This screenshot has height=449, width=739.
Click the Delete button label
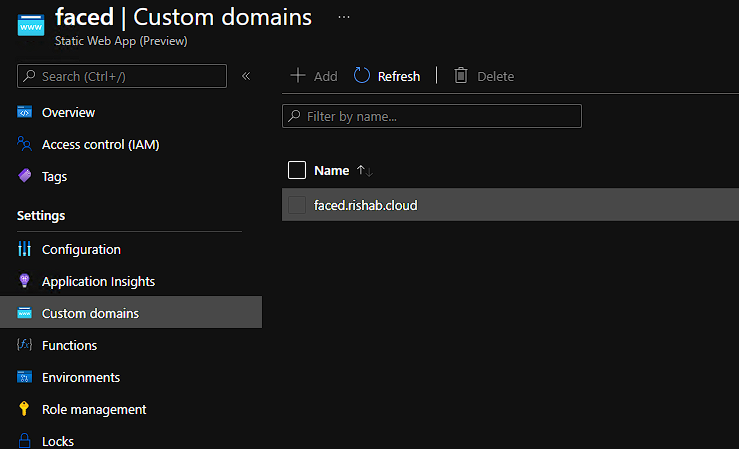point(495,76)
